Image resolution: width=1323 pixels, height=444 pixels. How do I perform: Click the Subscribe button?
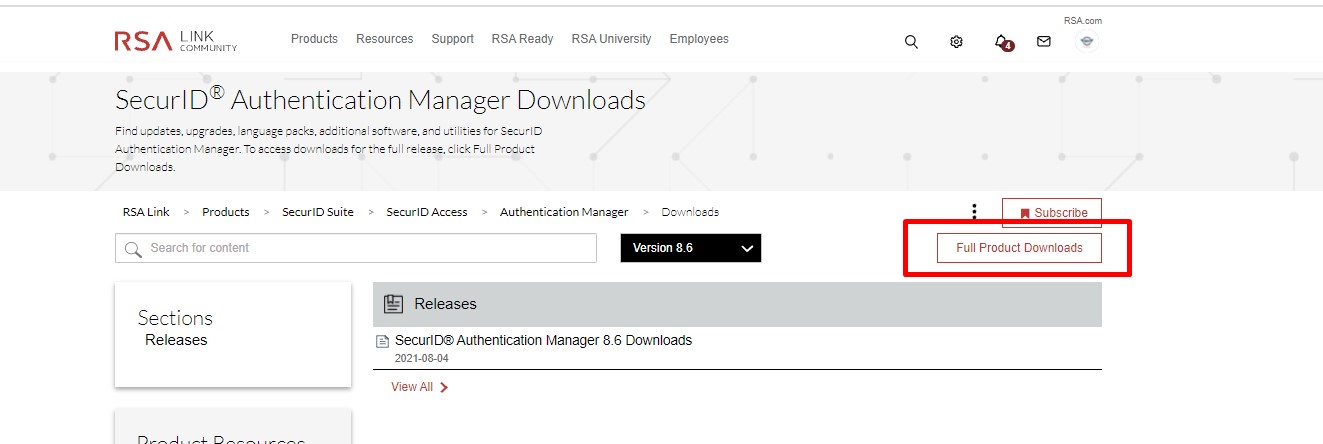click(x=1052, y=213)
